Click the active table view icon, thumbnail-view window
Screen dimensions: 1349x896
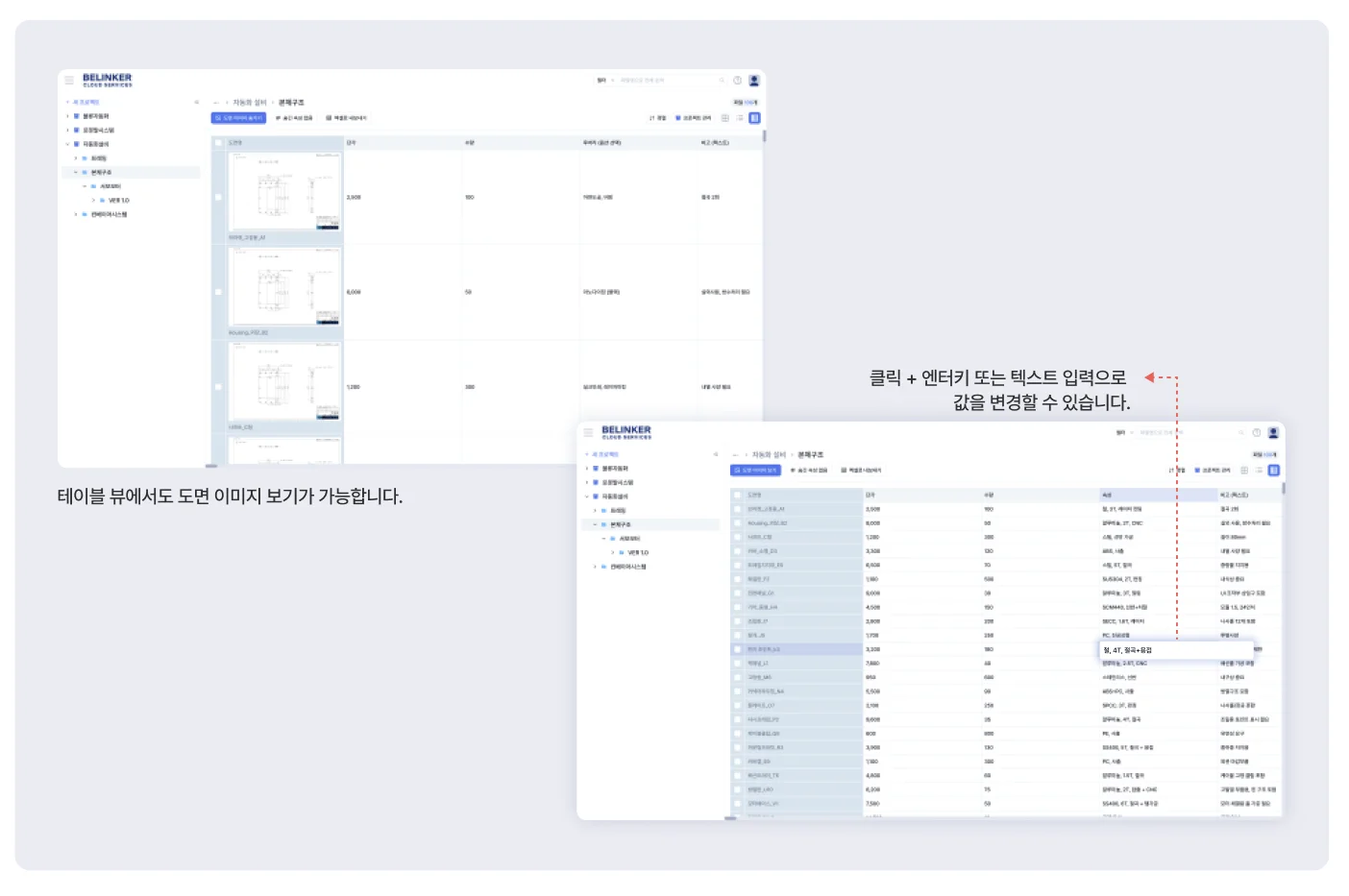754,118
